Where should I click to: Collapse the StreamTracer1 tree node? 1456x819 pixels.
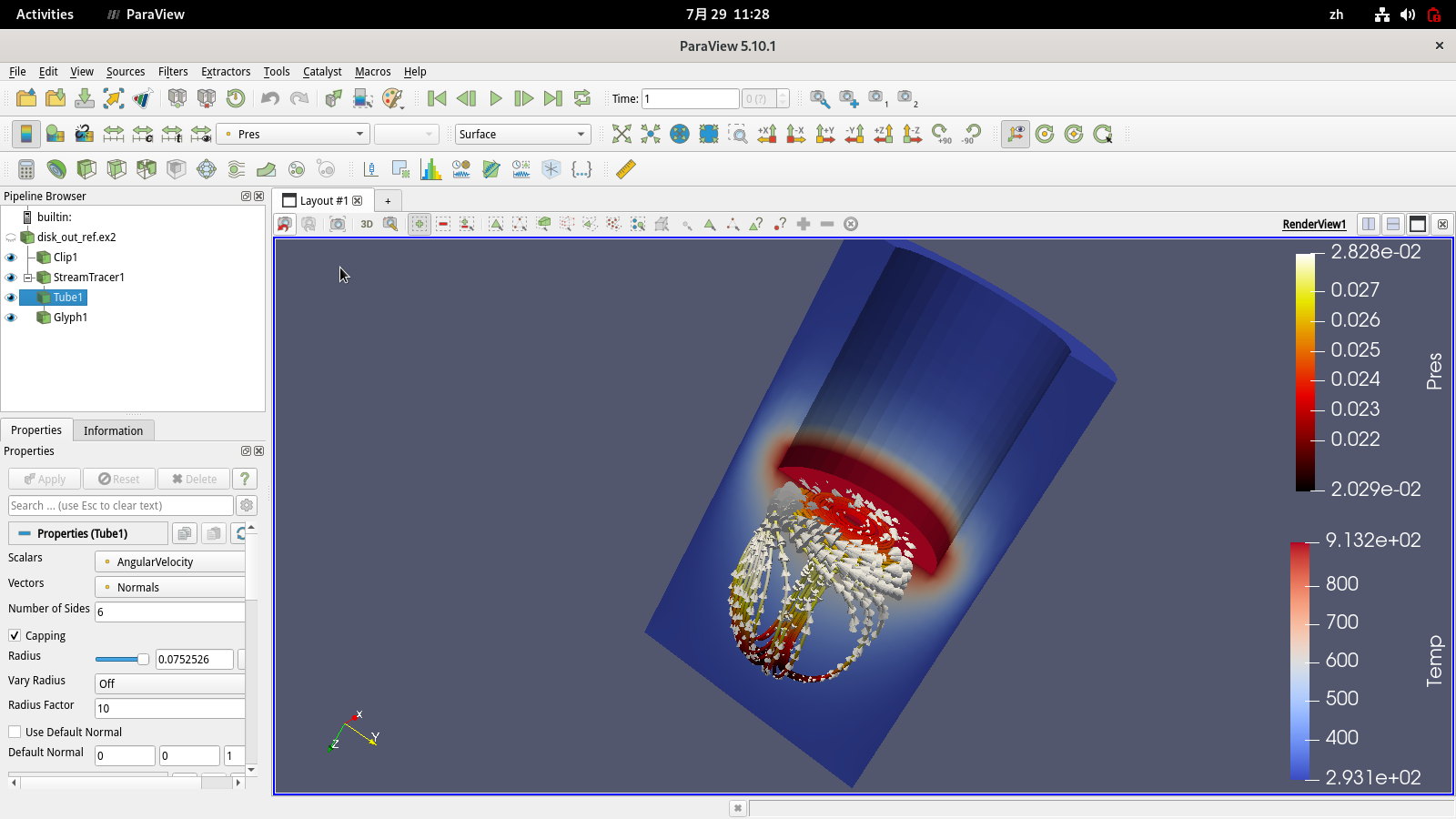28,278
